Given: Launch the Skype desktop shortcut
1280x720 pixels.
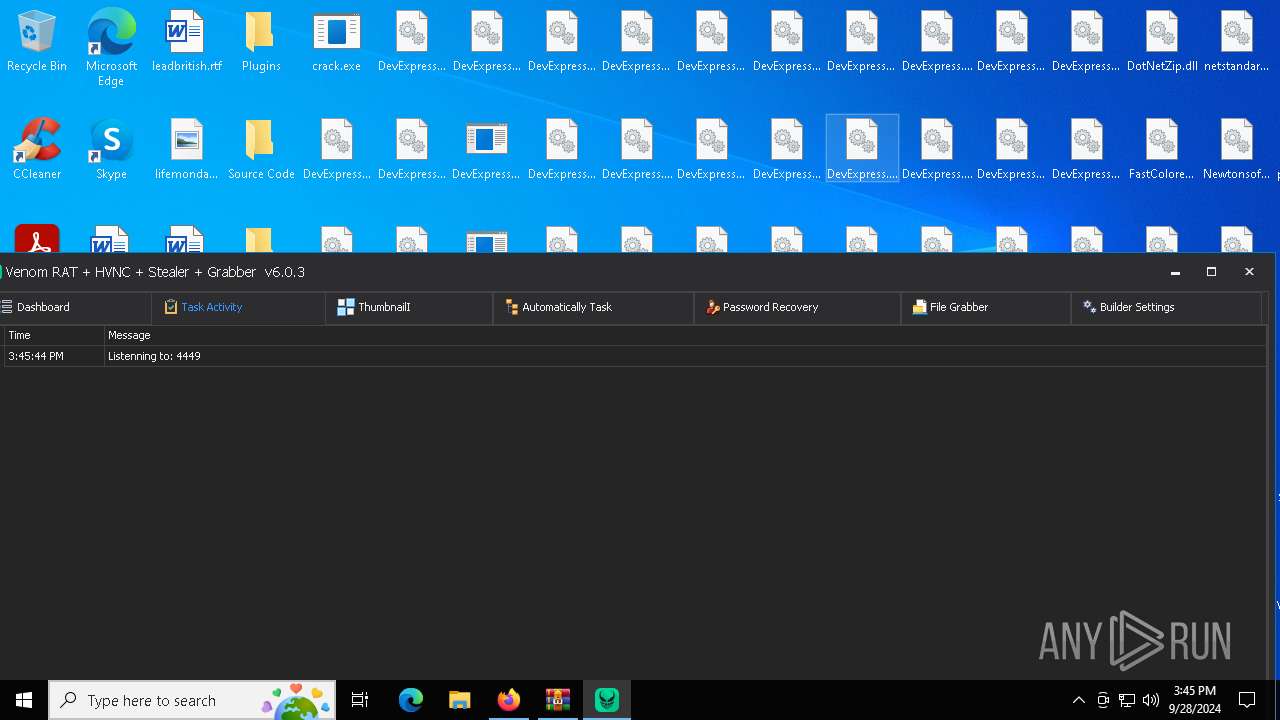Looking at the screenshot, I should 111,150.
